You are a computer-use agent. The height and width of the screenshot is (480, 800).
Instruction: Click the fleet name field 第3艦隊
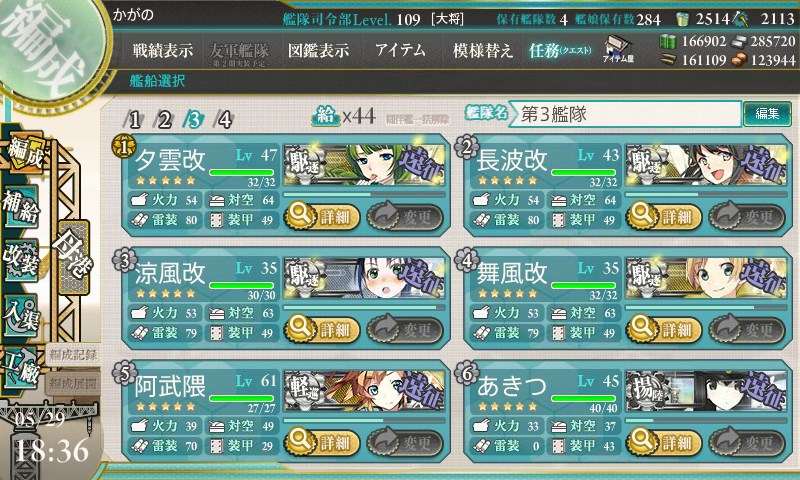[625, 114]
